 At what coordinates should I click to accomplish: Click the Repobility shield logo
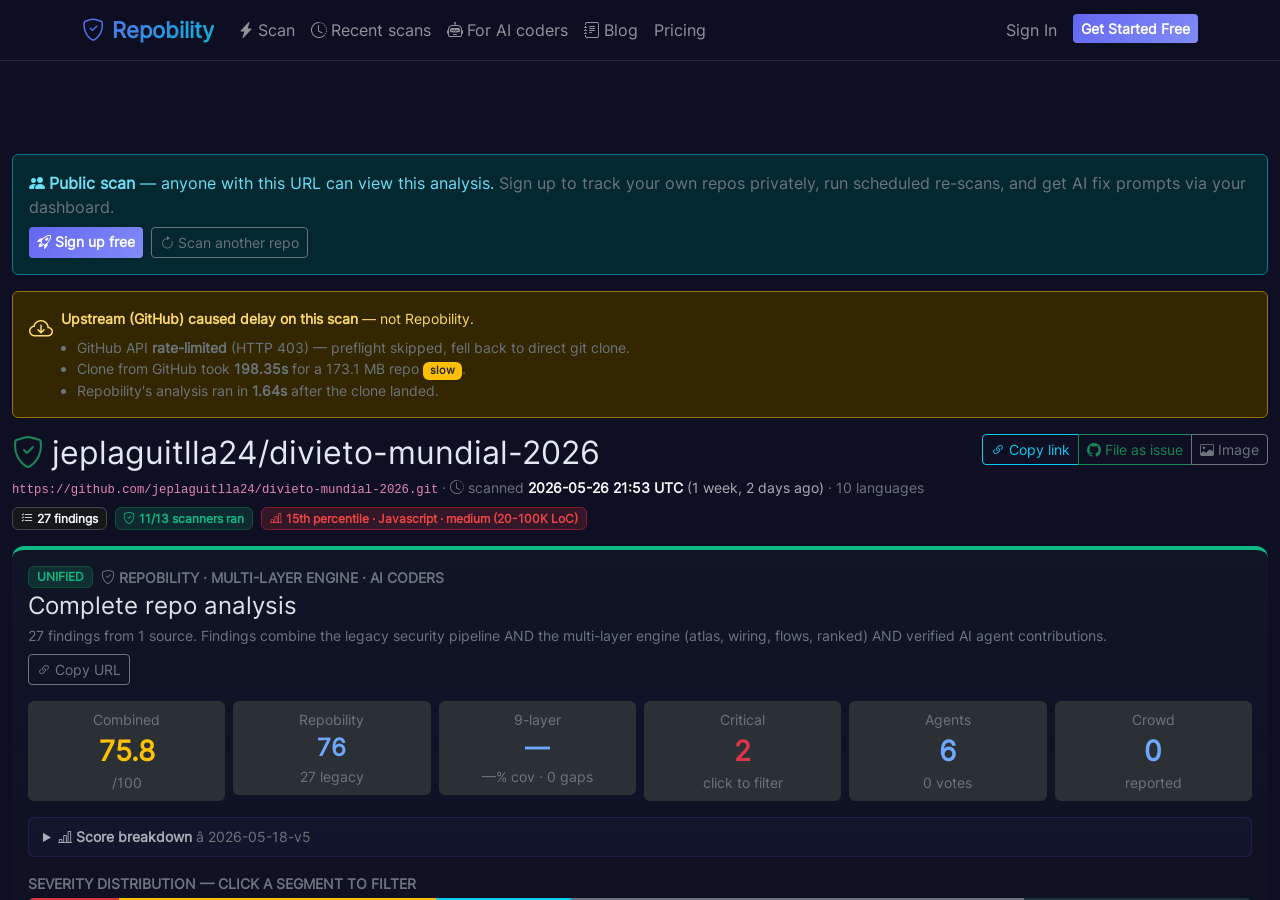click(x=93, y=30)
